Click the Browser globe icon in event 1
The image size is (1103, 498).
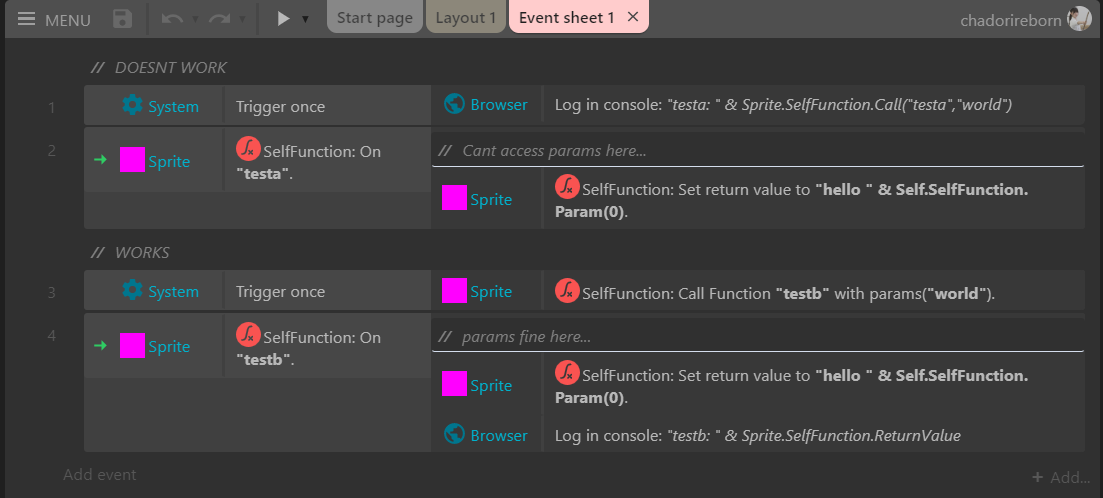(x=454, y=104)
